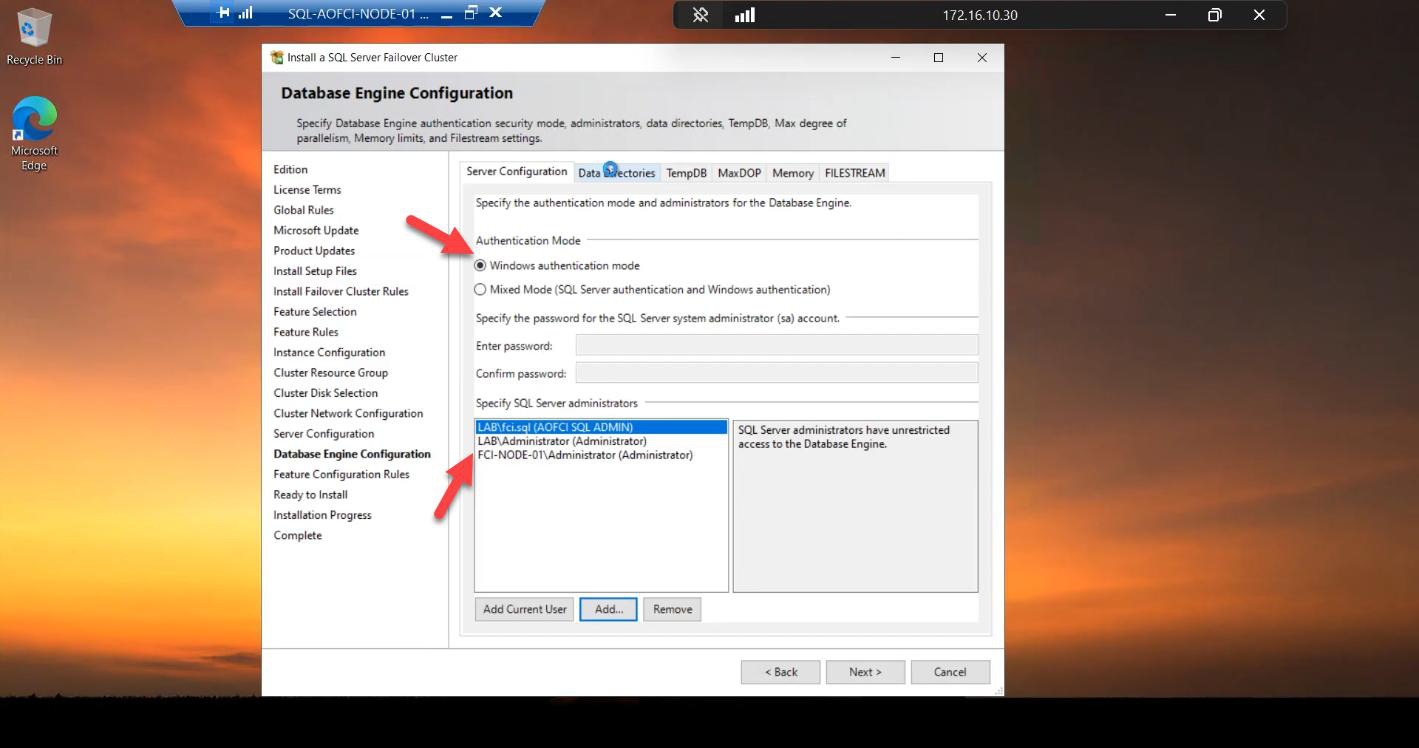Click the SQL Server setup title bar icon
The height and width of the screenshot is (748, 1419).
click(x=277, y=57)
